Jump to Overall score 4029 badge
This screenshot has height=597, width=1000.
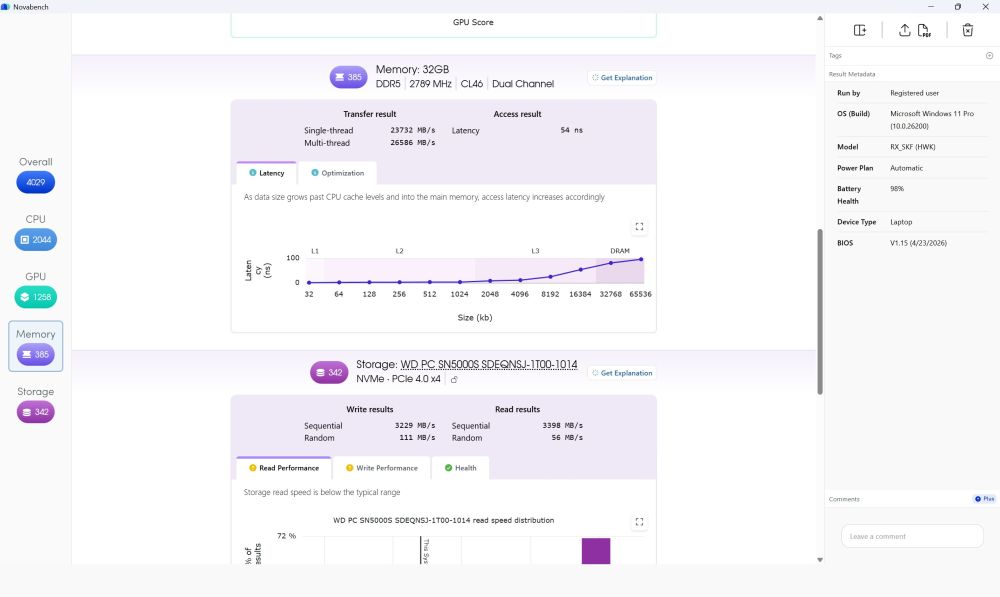[x=36, y=182]
